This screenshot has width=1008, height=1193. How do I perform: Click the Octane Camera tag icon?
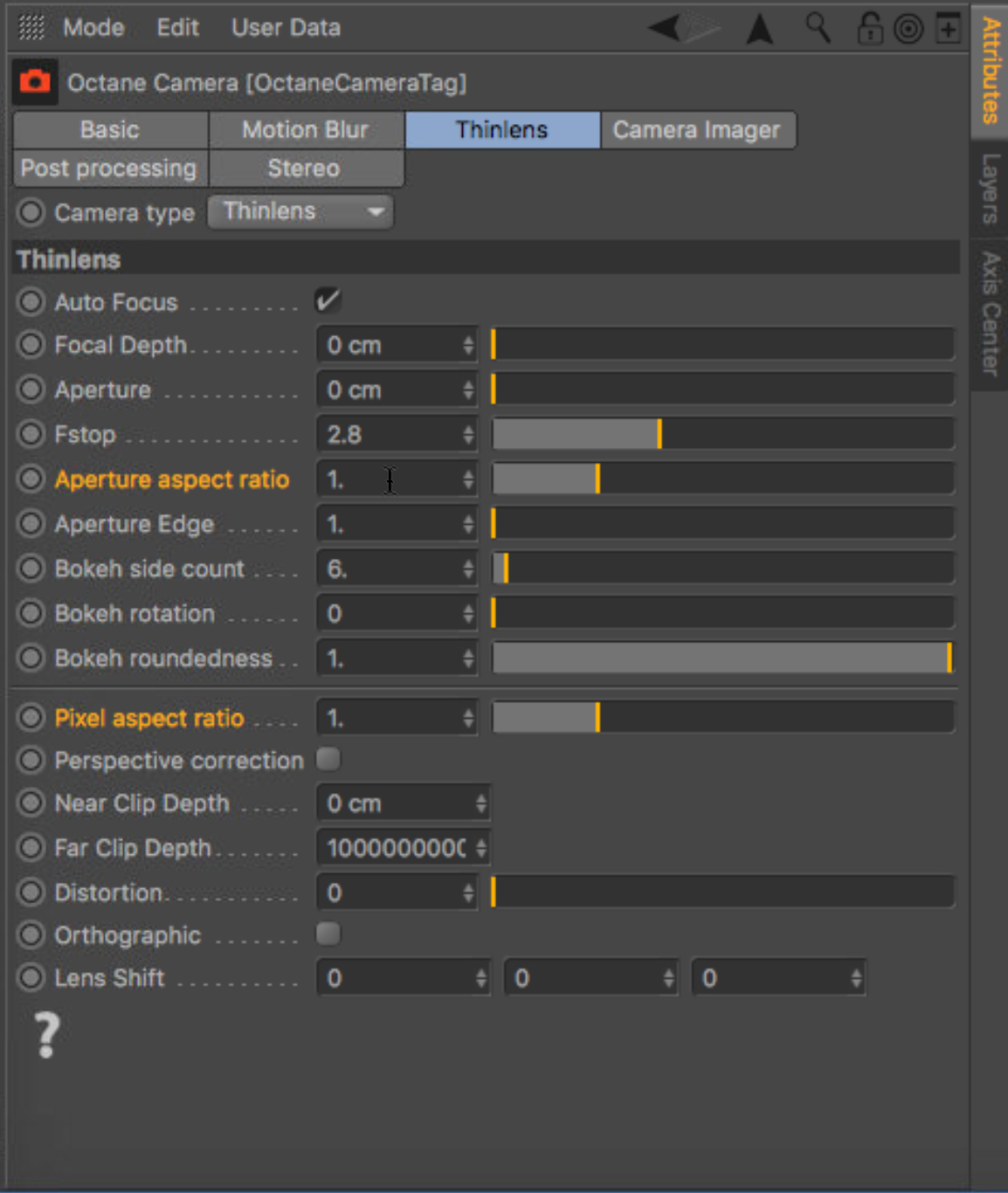(35, 82)
